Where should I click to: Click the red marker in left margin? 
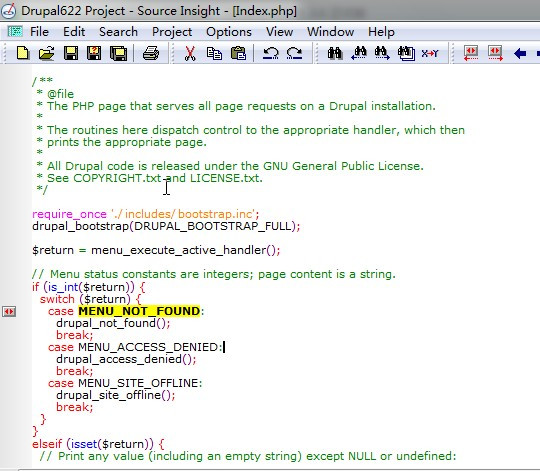[9, 312]
